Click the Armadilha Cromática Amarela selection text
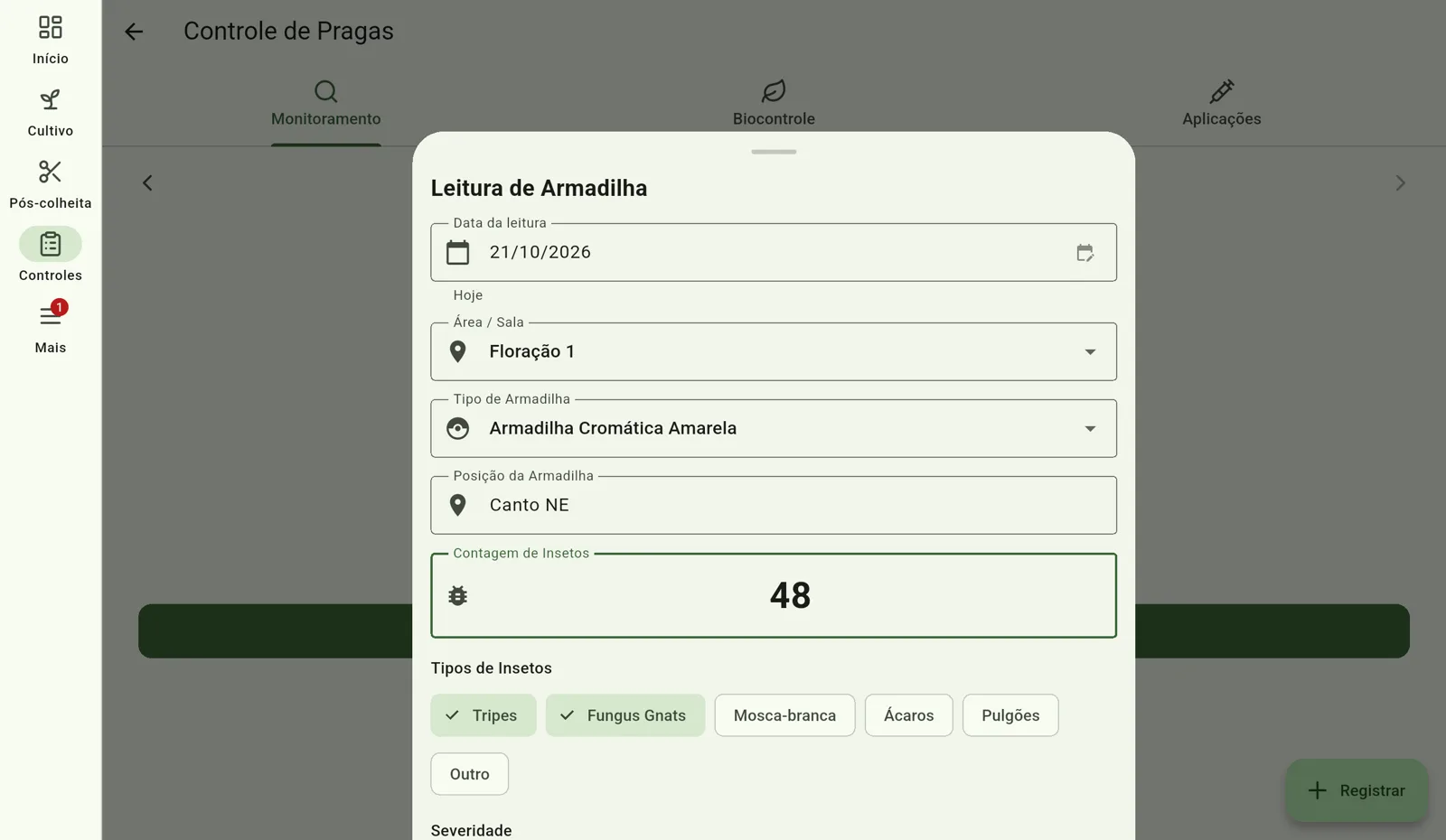Image resolution: width=1446 pixels, height=840 pixels. pos(613,428)
